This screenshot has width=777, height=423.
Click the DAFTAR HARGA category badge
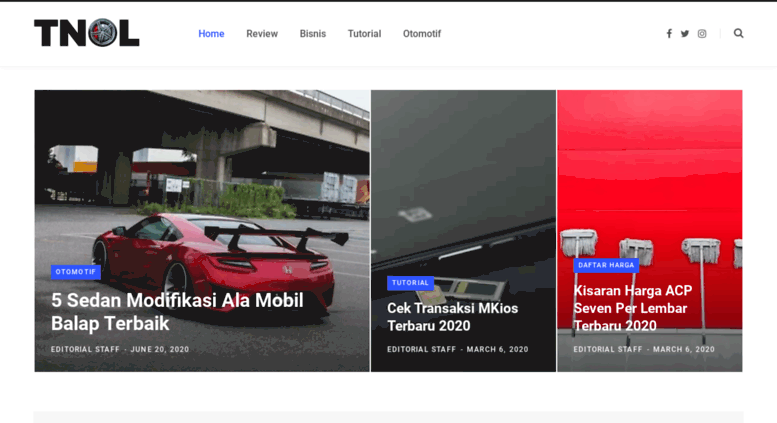(606, 265)
